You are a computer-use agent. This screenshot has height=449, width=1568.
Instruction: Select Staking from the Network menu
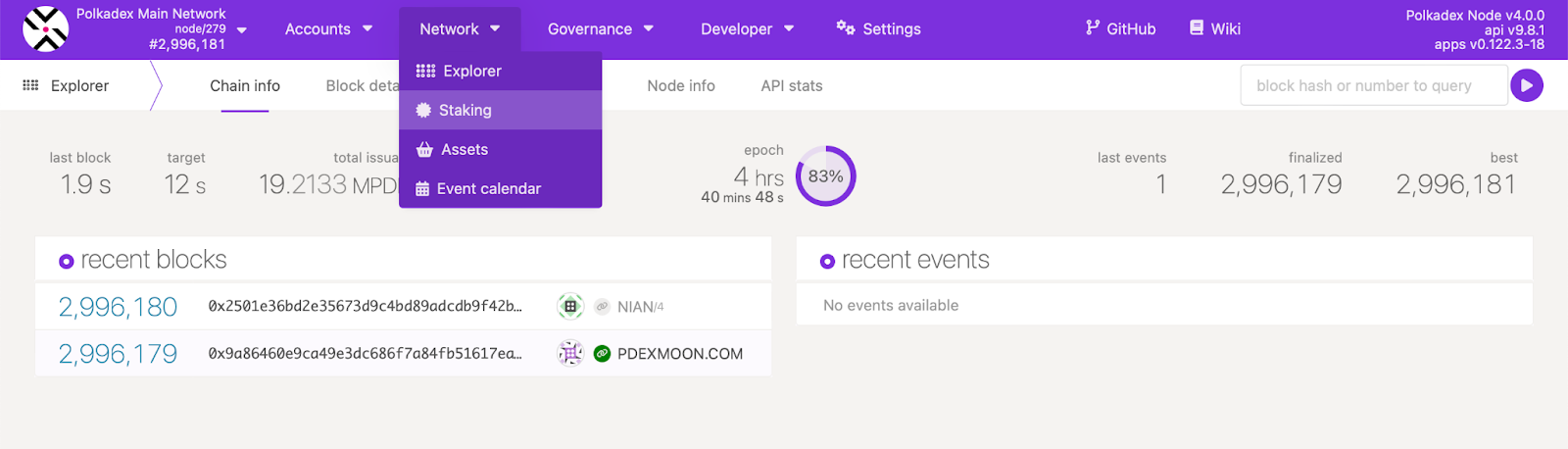(x=465, y=111)
